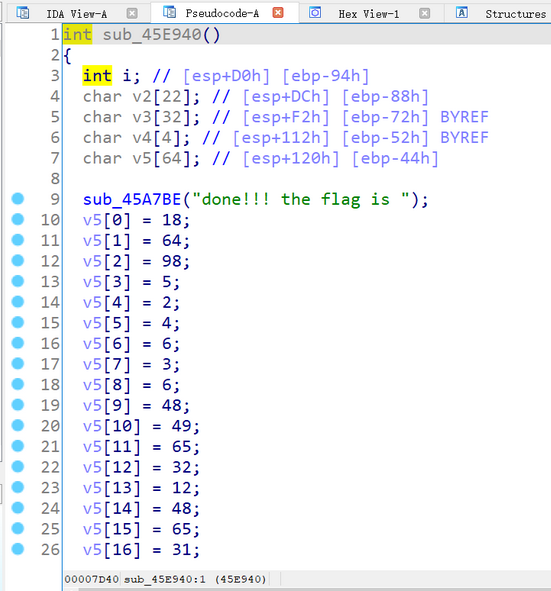The height and width of the screenshot is (591, 551).
Task: Toggle breakpoint dot on line 10
Action: [x=18, y=219]
